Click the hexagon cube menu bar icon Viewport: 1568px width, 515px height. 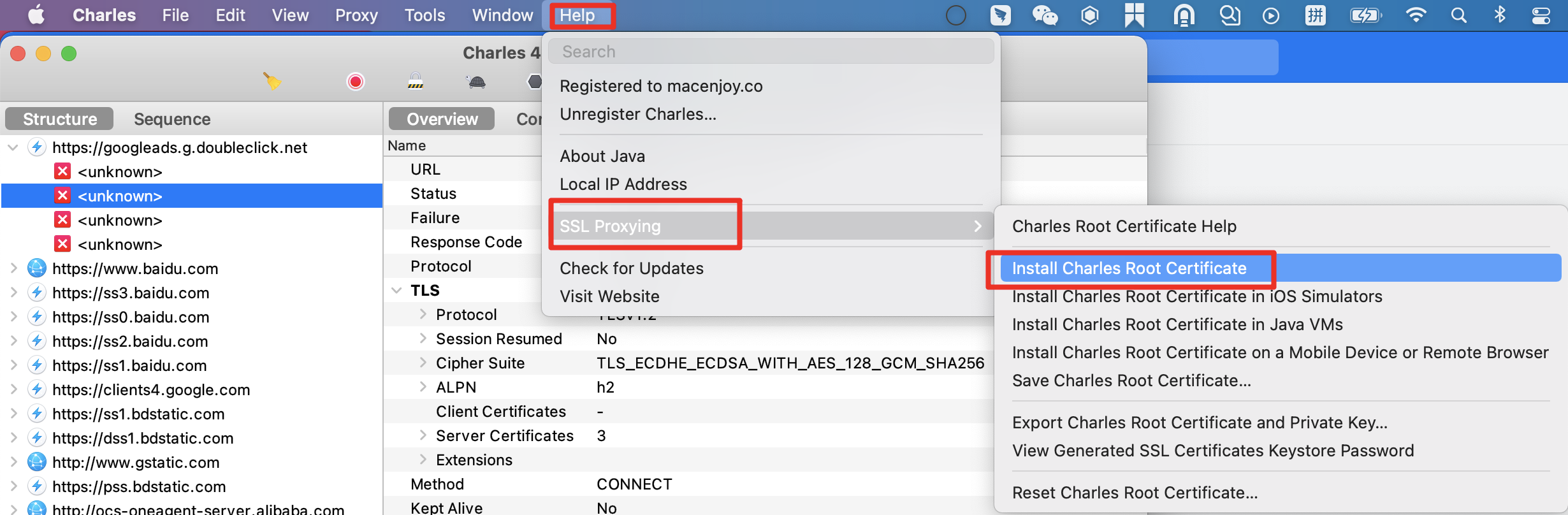click(1090, 15)
